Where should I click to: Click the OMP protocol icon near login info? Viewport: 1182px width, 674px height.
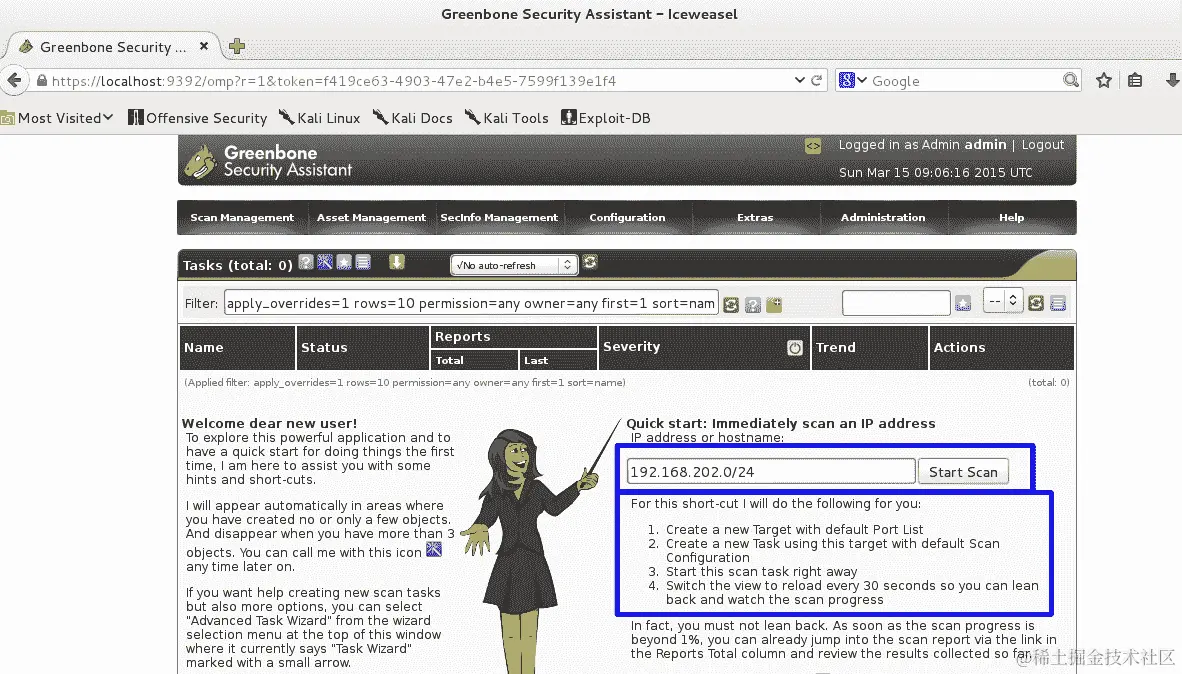(813, 146)
